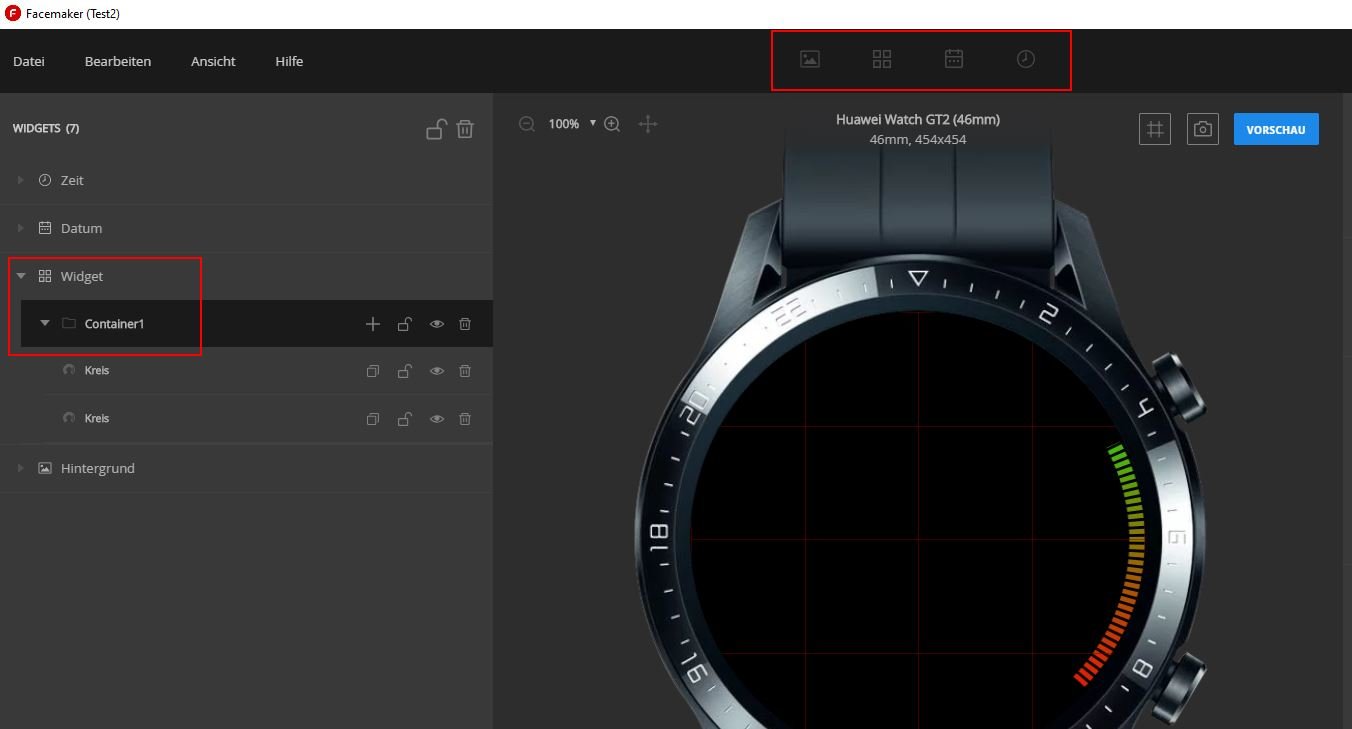Activate the pan/move canvas tool

coord(648,124)
